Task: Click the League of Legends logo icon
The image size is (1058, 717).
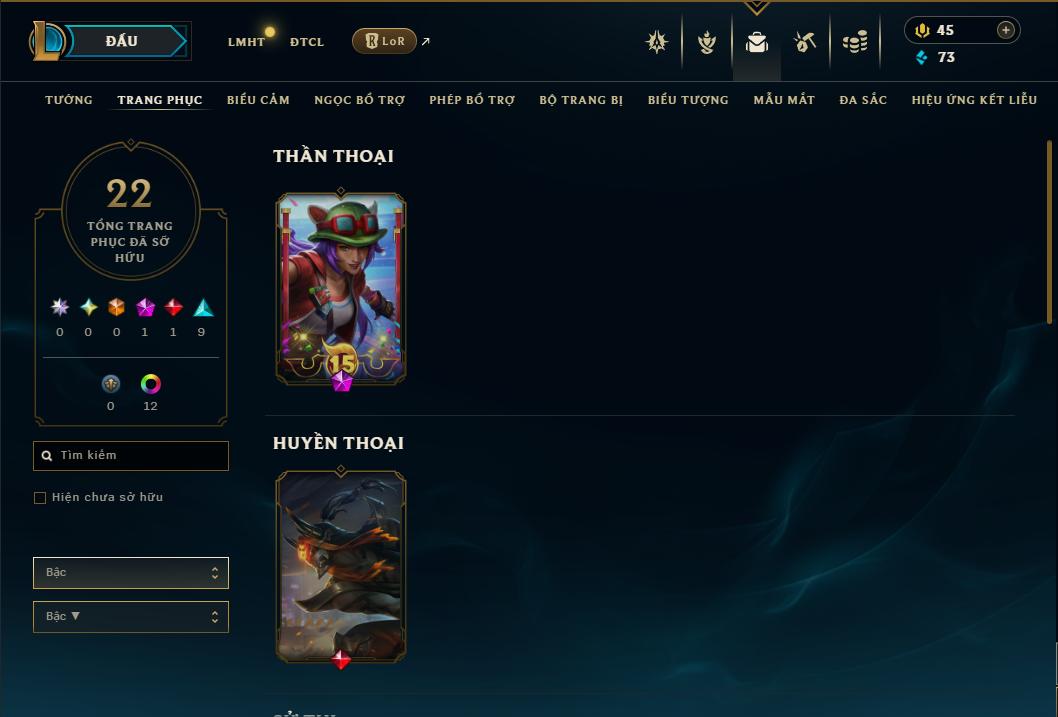Action: coord(46,40)
